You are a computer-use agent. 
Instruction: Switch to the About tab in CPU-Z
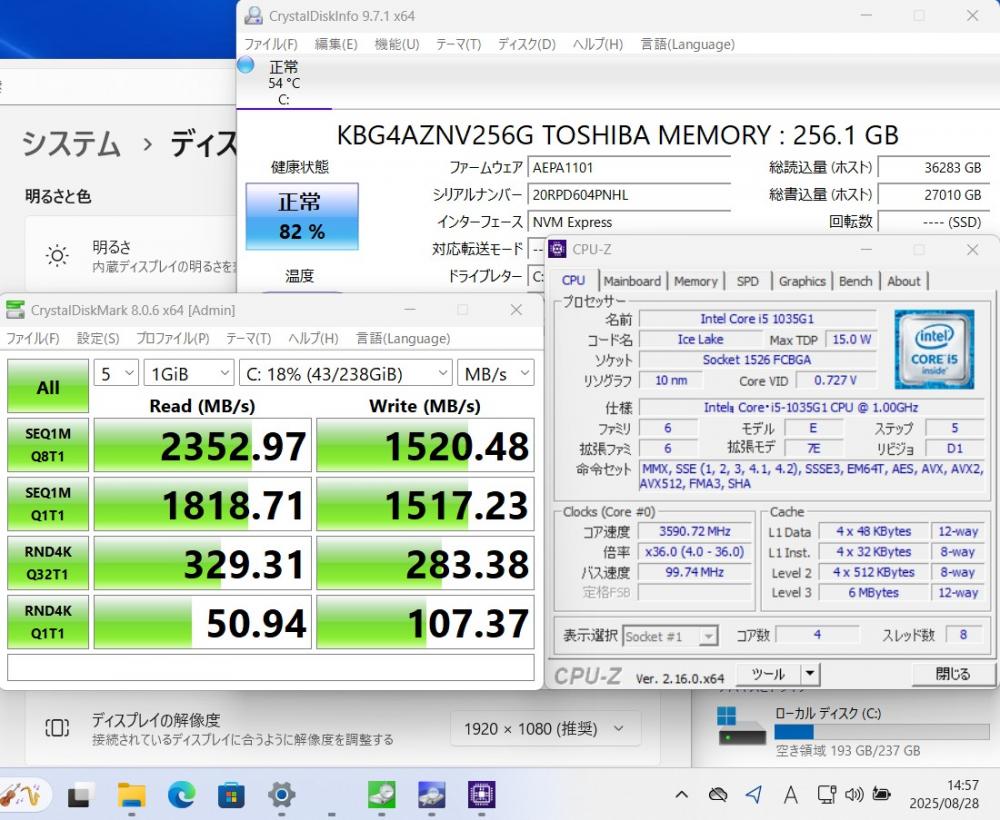[x=904, y=281]
